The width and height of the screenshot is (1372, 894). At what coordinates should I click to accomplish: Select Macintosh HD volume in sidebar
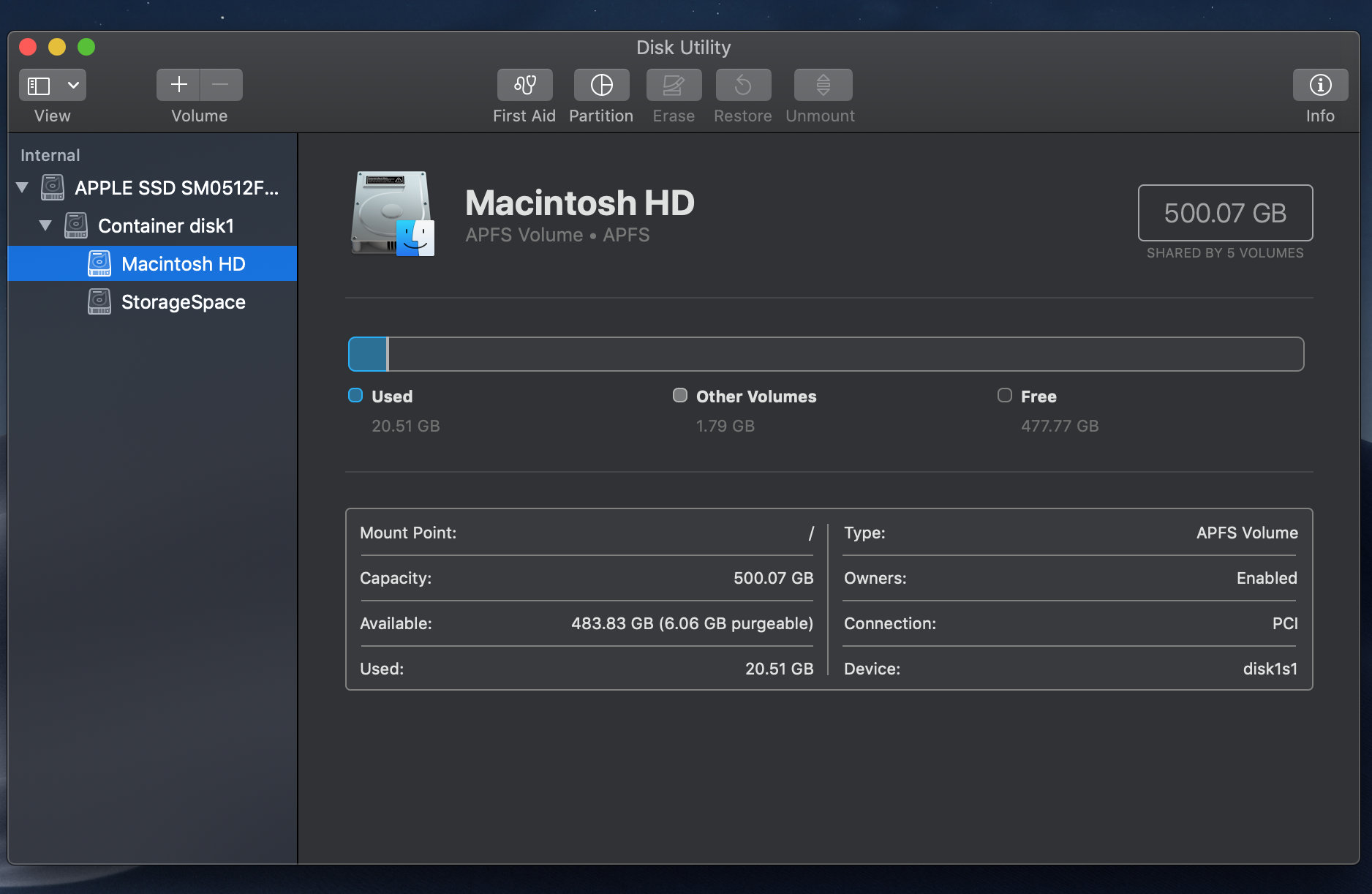[x=152, y=263]
